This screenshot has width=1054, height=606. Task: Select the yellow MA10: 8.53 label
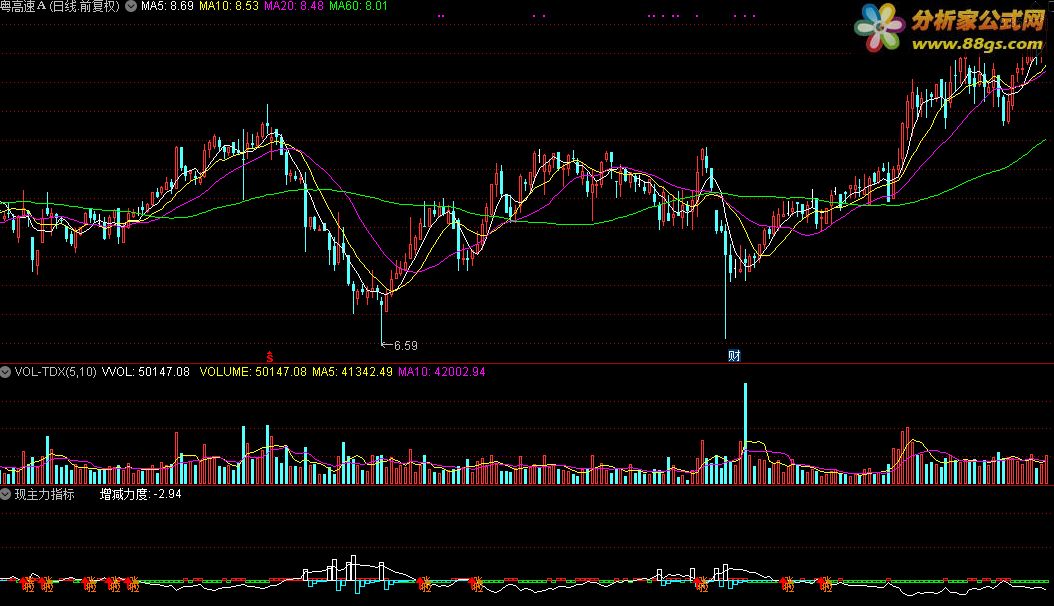(229, 6)
